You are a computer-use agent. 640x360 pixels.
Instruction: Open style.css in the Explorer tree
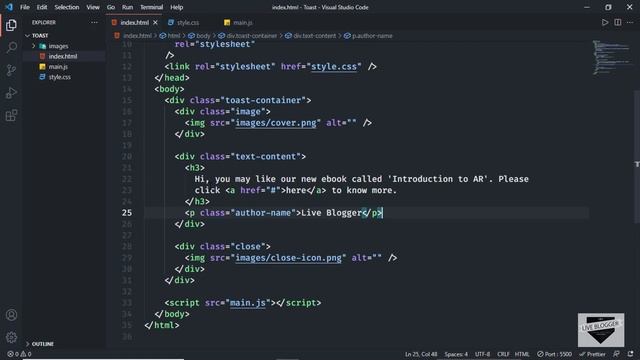[x=60, y=77]
